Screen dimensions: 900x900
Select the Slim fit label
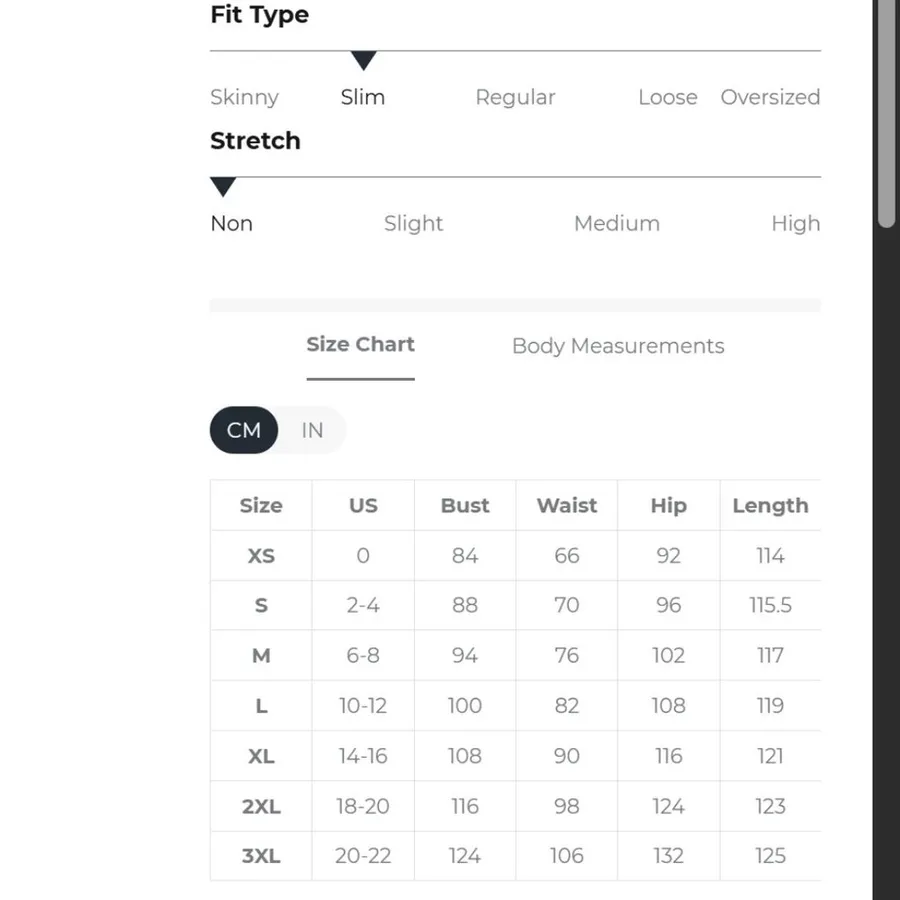click(x=363, y=98)
